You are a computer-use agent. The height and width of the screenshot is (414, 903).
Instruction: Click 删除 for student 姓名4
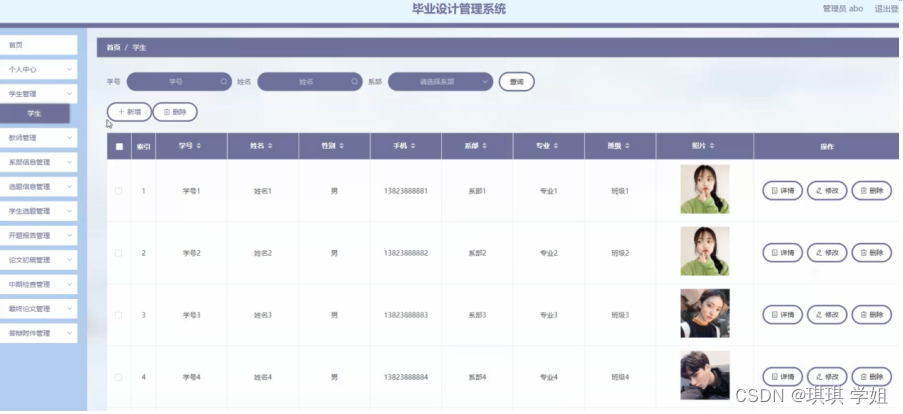(872, 377)
